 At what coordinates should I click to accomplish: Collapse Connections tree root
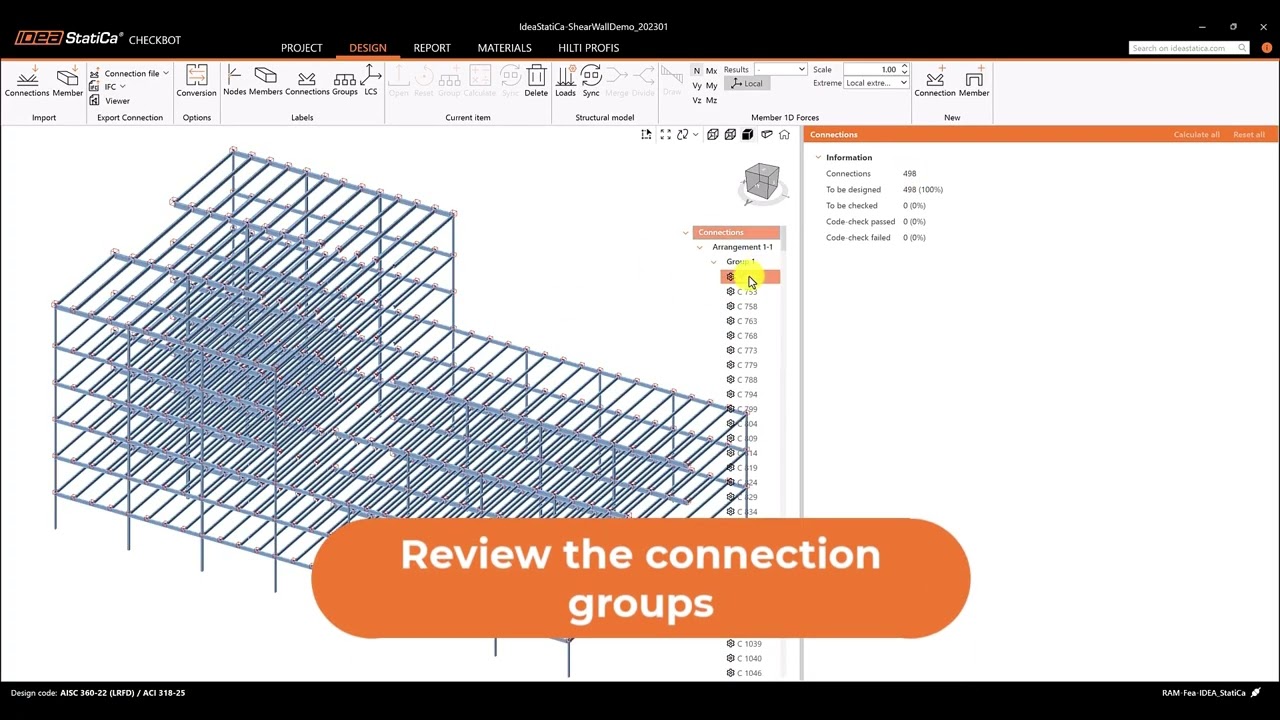[686, 232]
